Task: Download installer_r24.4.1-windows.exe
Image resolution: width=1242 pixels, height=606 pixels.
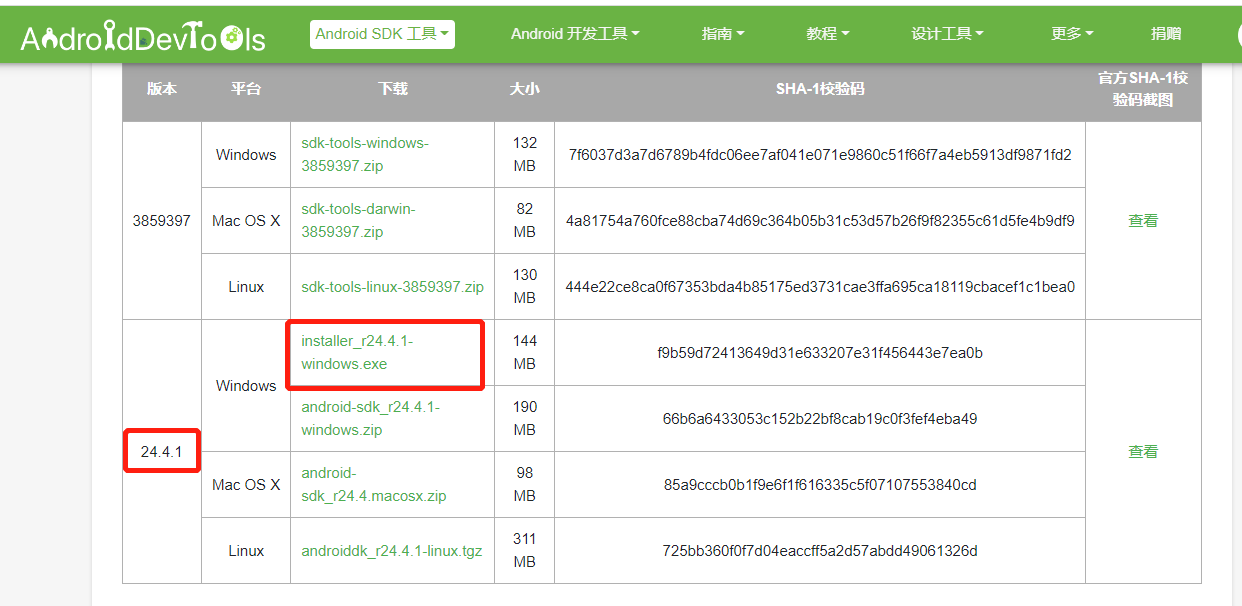Action: click(x=357, y=353)
